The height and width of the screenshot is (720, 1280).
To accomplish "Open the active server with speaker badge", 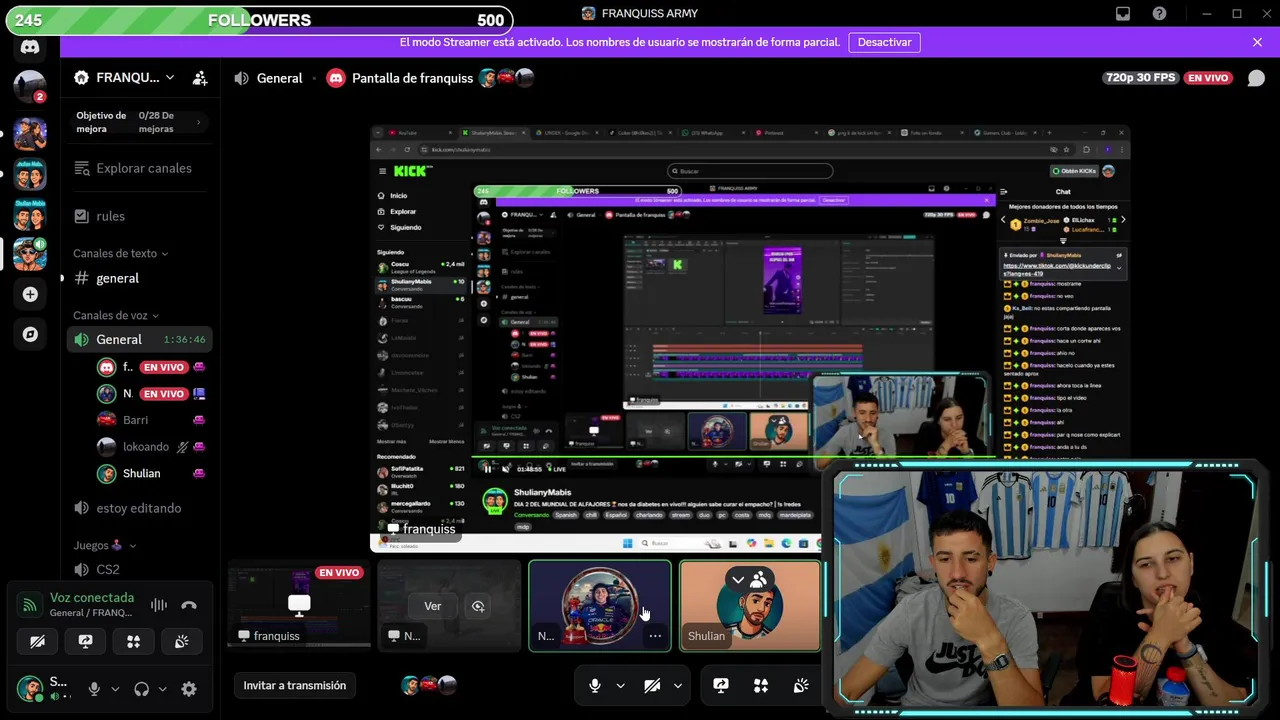I will tap(30, 254).
